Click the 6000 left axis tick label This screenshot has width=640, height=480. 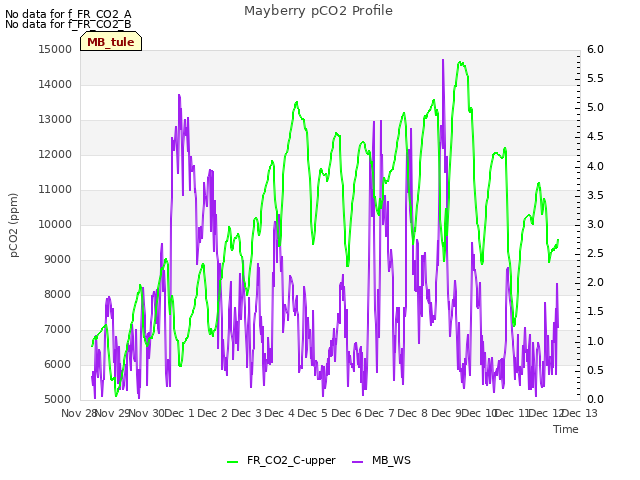(x=58, y=364)
